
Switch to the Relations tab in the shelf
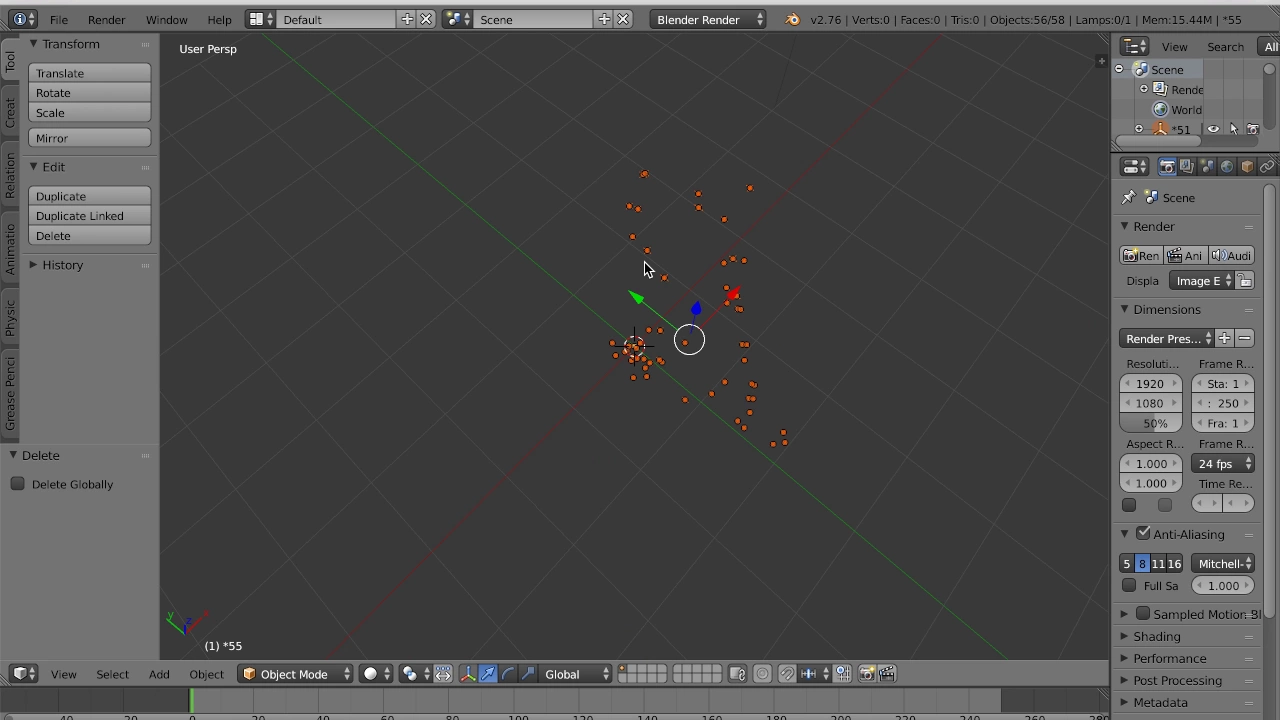(x=10, y=175)
